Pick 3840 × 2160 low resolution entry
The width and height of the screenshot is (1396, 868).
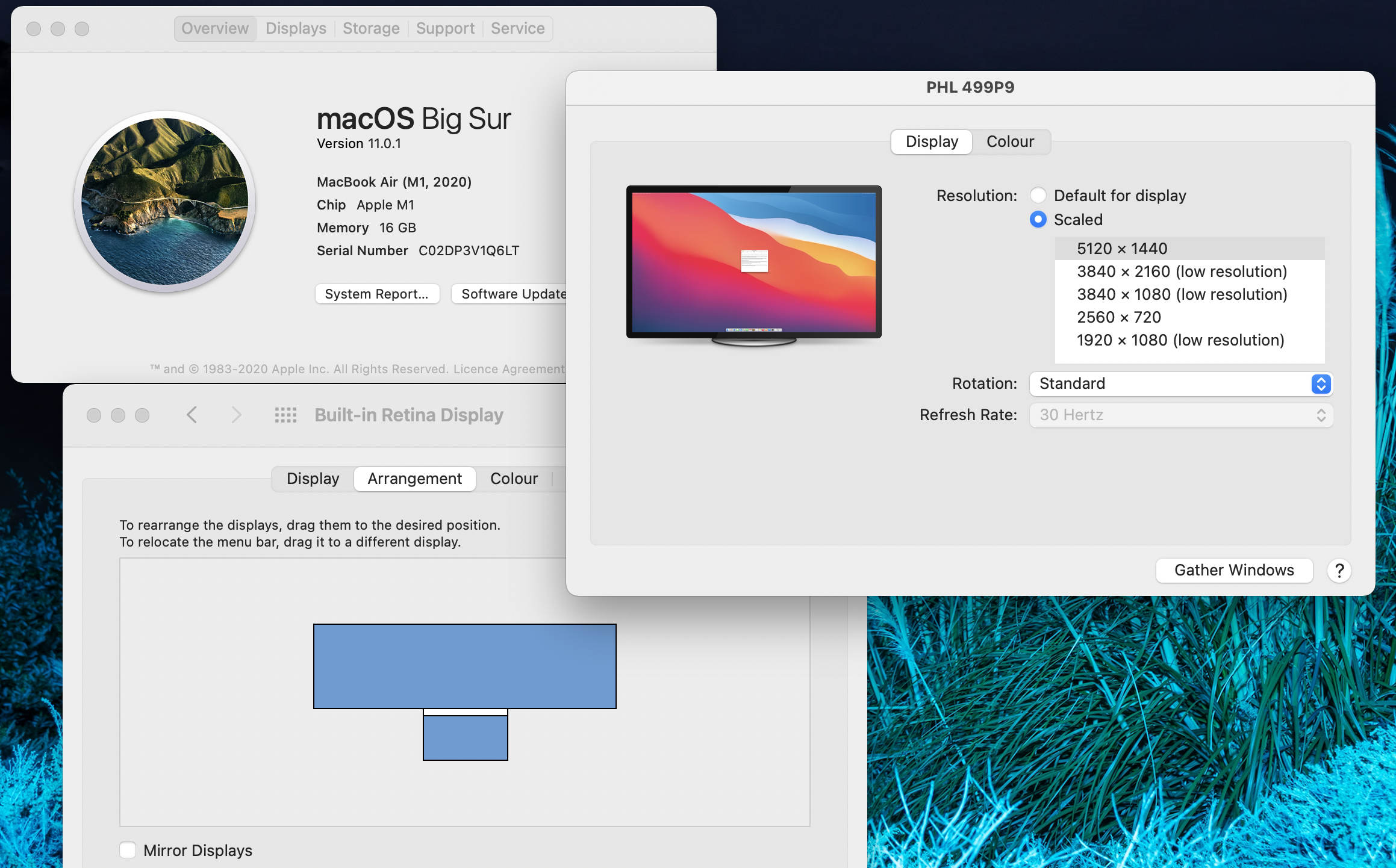coord(1182,271)
